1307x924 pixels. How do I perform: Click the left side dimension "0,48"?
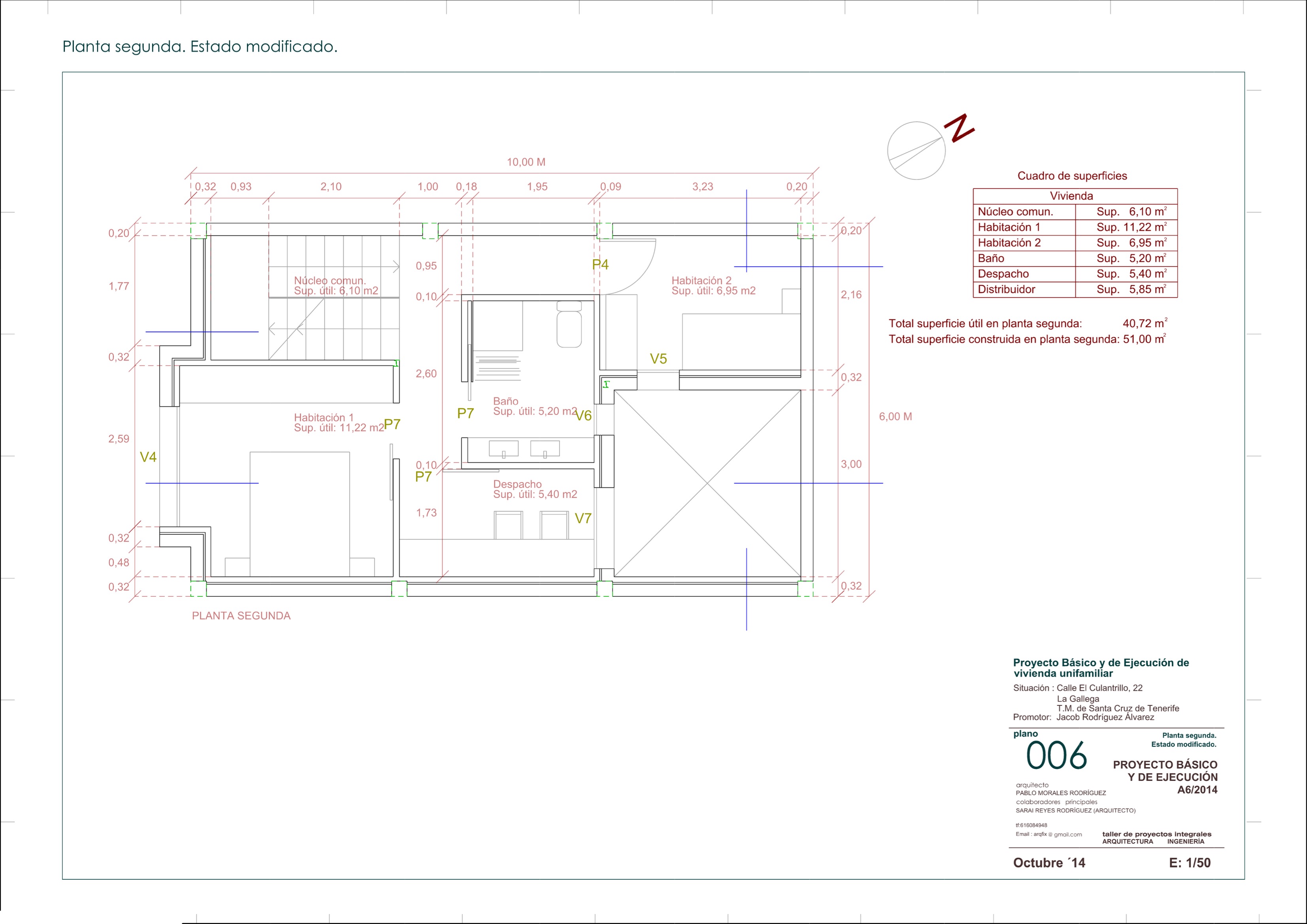click(119, 562)
